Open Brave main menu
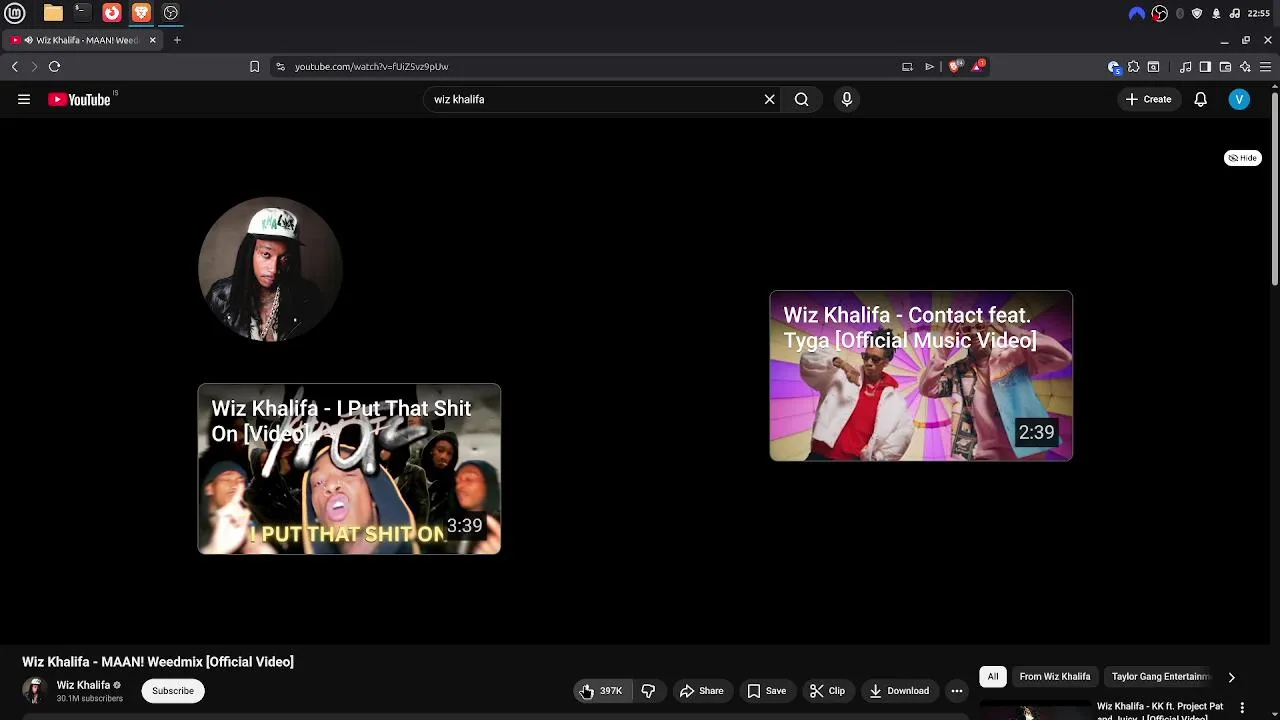Viewport: 1280px width, 720px height. (1265, 67)
